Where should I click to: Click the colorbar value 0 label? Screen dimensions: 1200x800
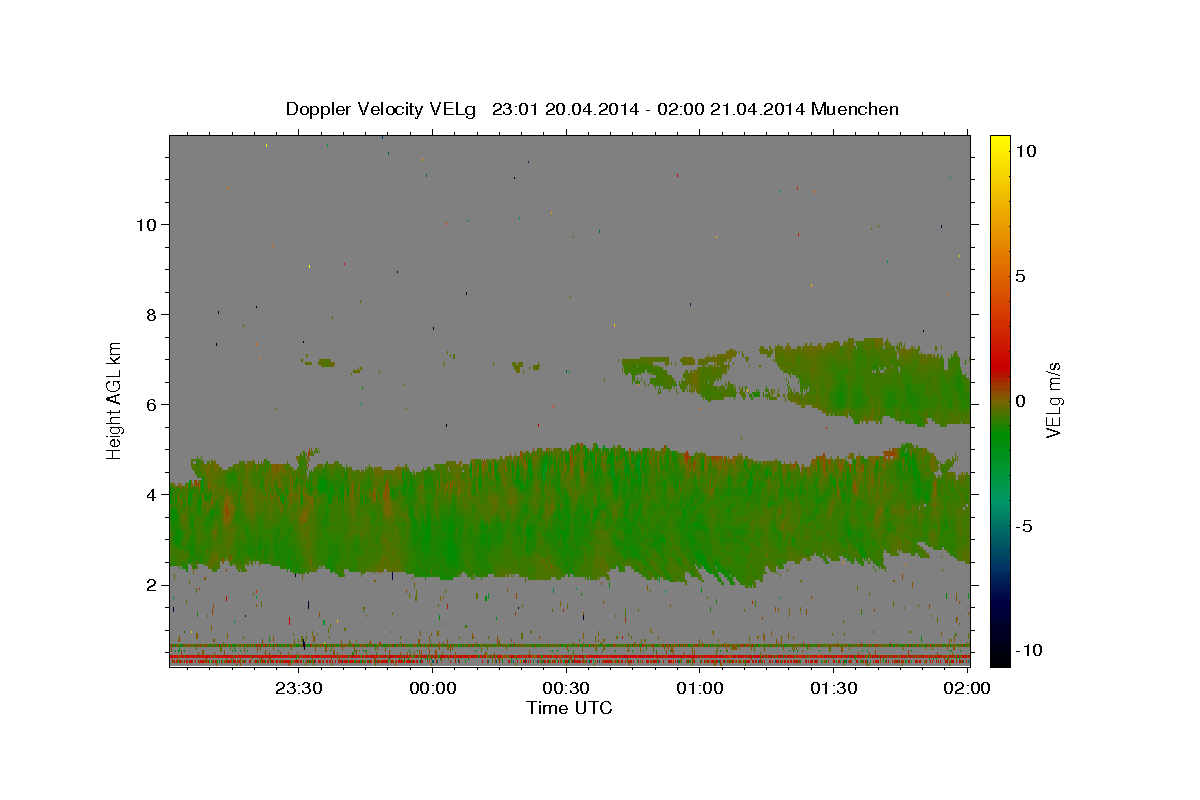click(x=1020, y=401)
